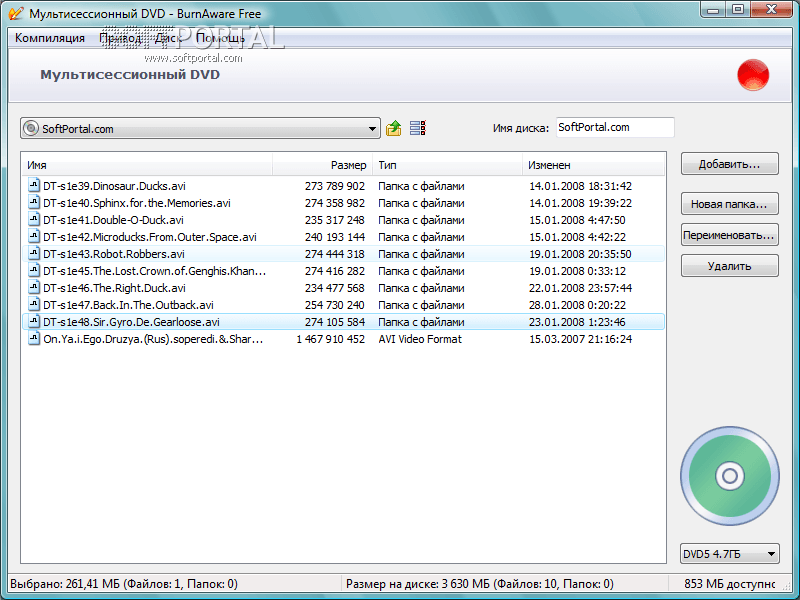Select file name DT-s1e46.The.Right.Duck.avi
Screen dimensions: 800x600
pos(114,288)
